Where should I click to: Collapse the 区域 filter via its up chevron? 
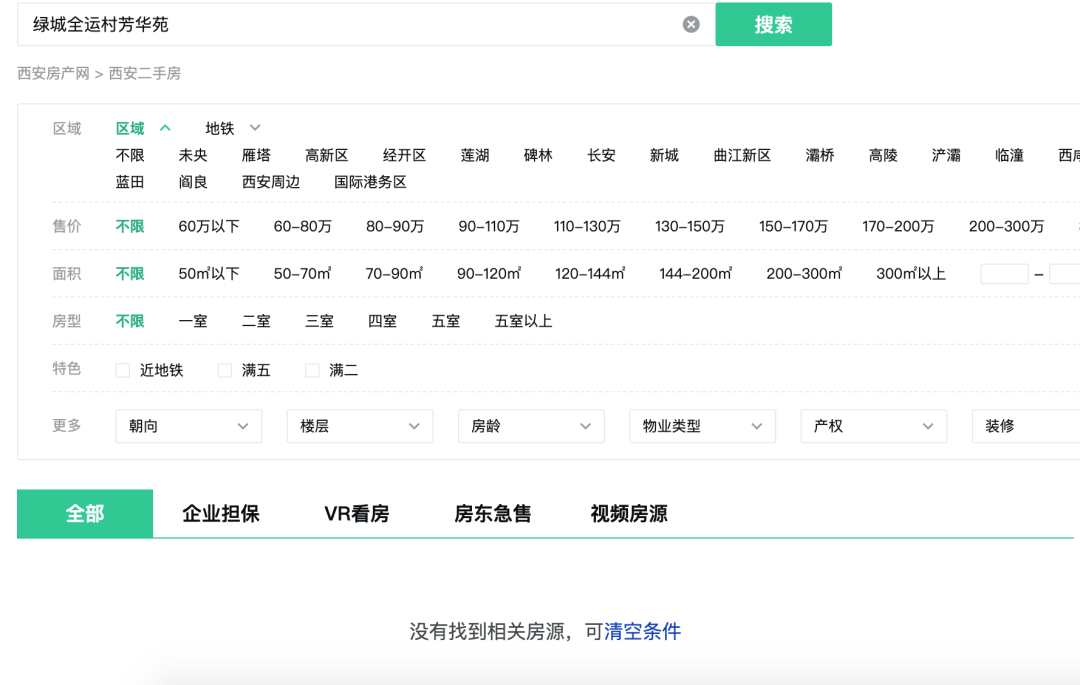coord(165,128)
